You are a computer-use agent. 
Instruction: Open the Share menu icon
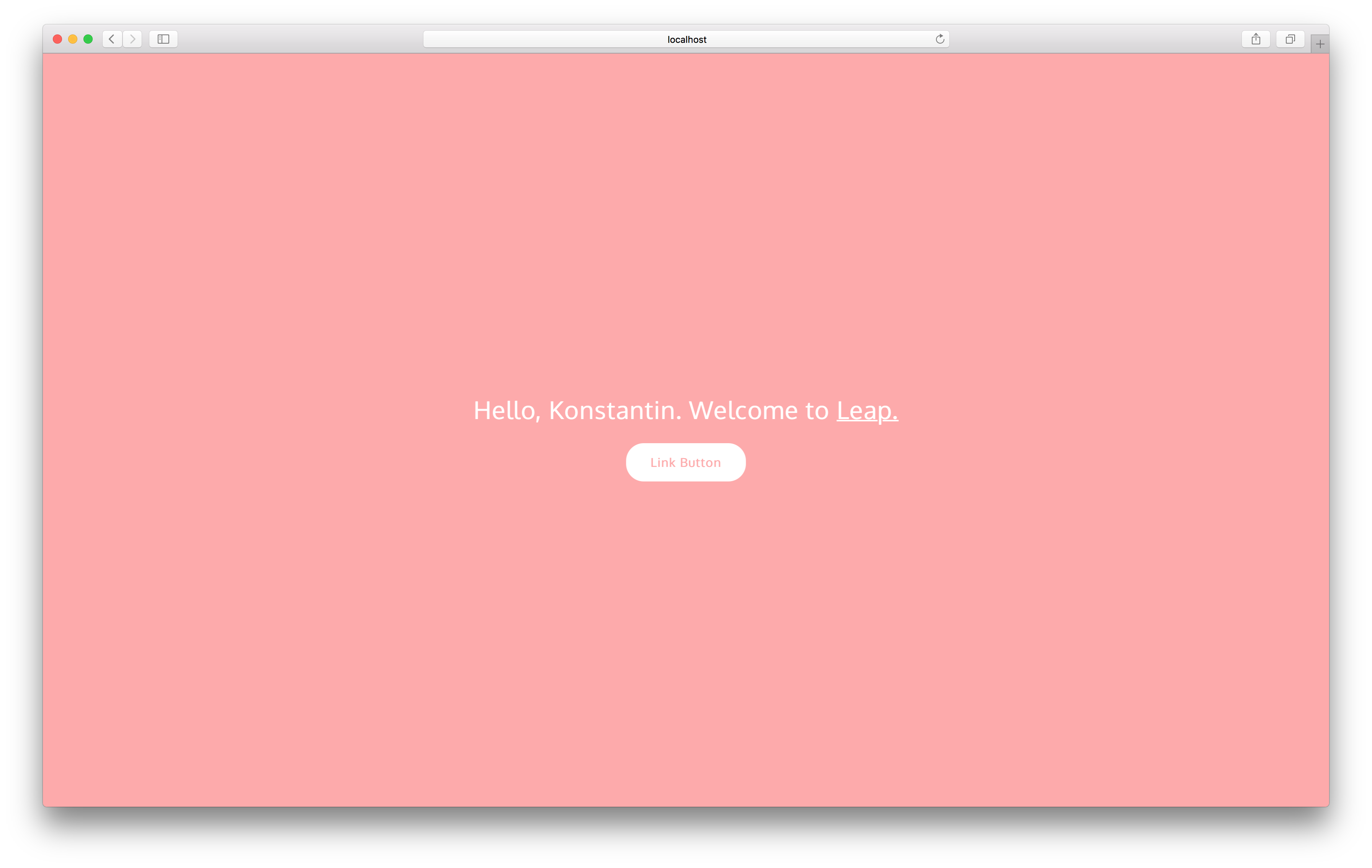[x=1255, y=39]
